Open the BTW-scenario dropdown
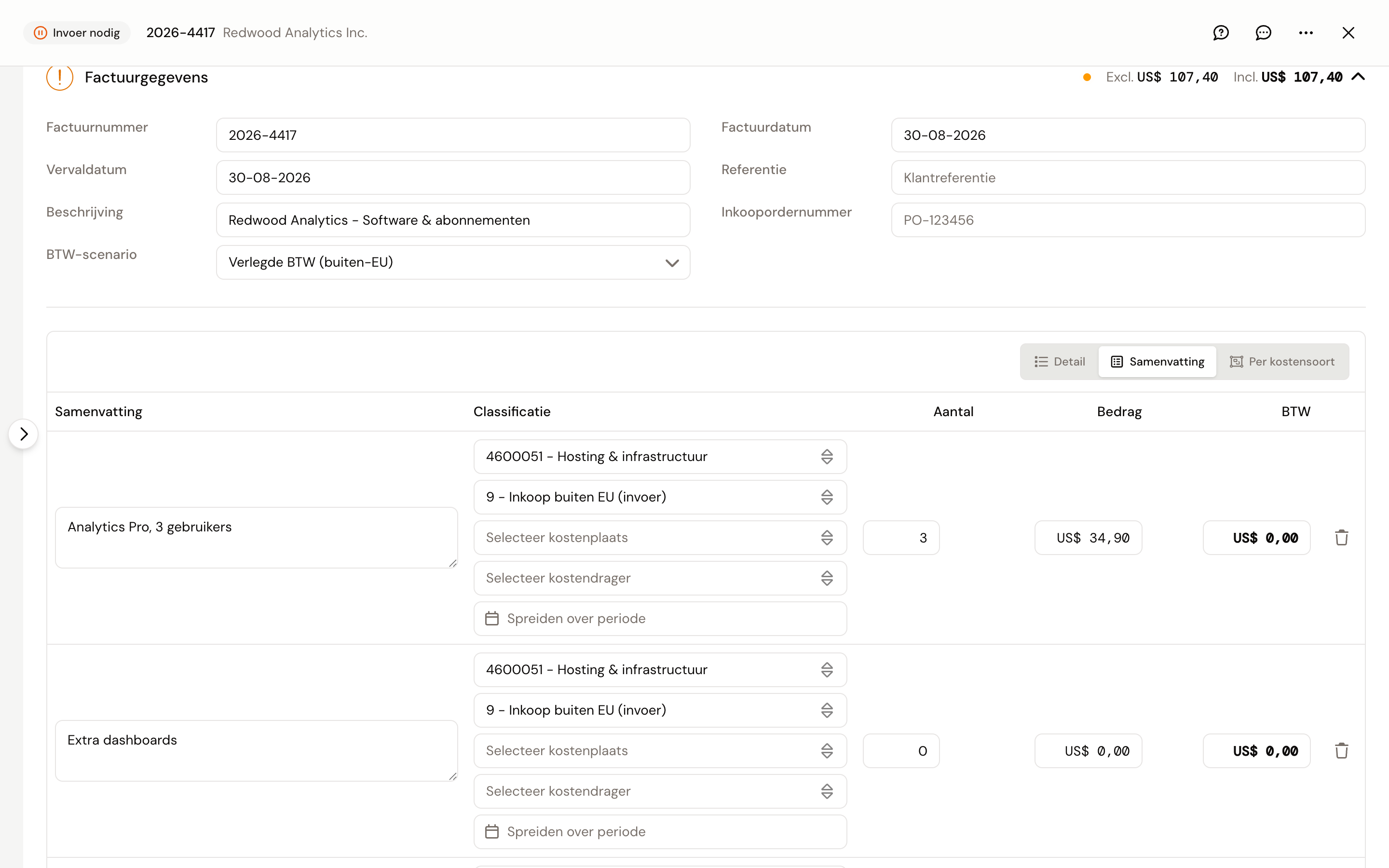Viewport: 1389px width, 868px height. [x=453, y=262]
